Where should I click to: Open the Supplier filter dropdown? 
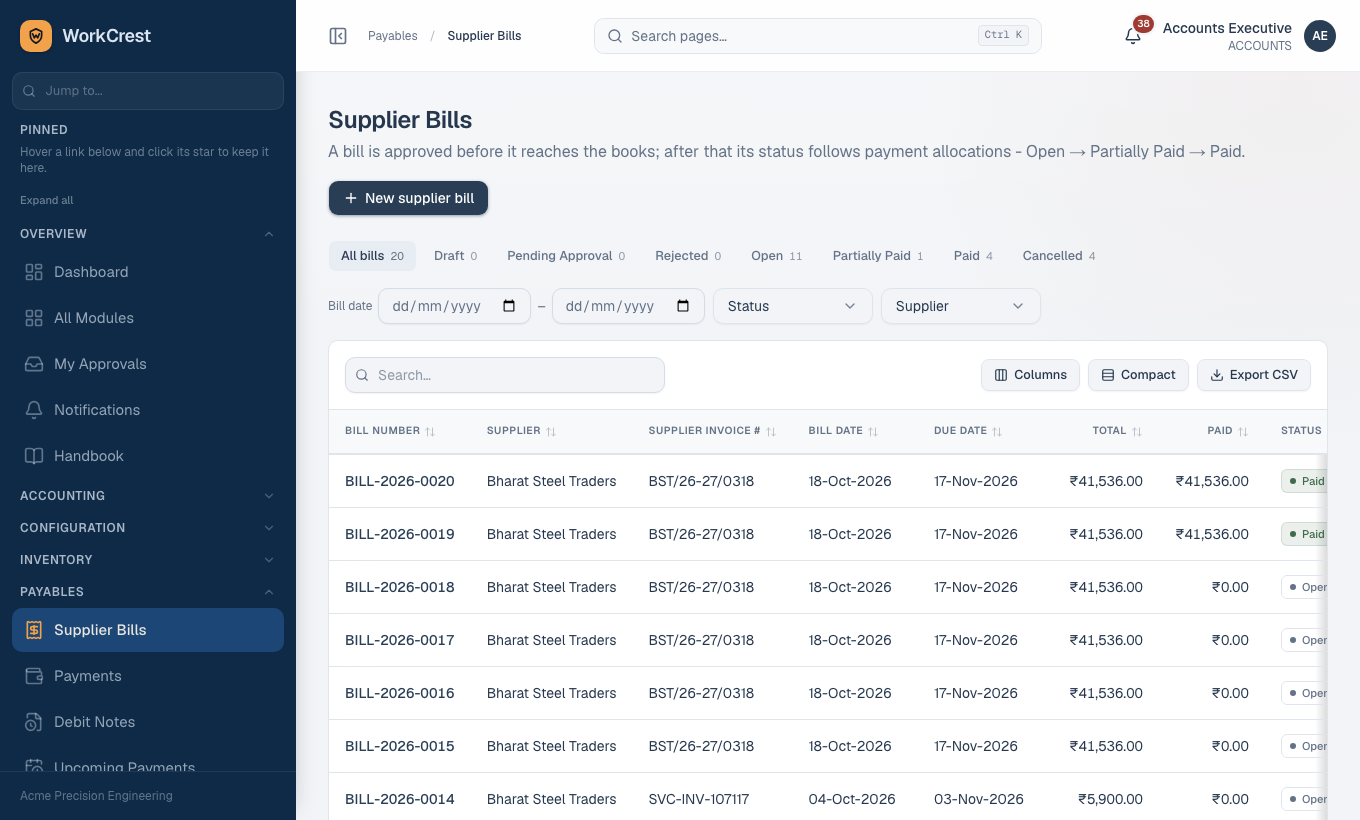[x=960, y=306]
